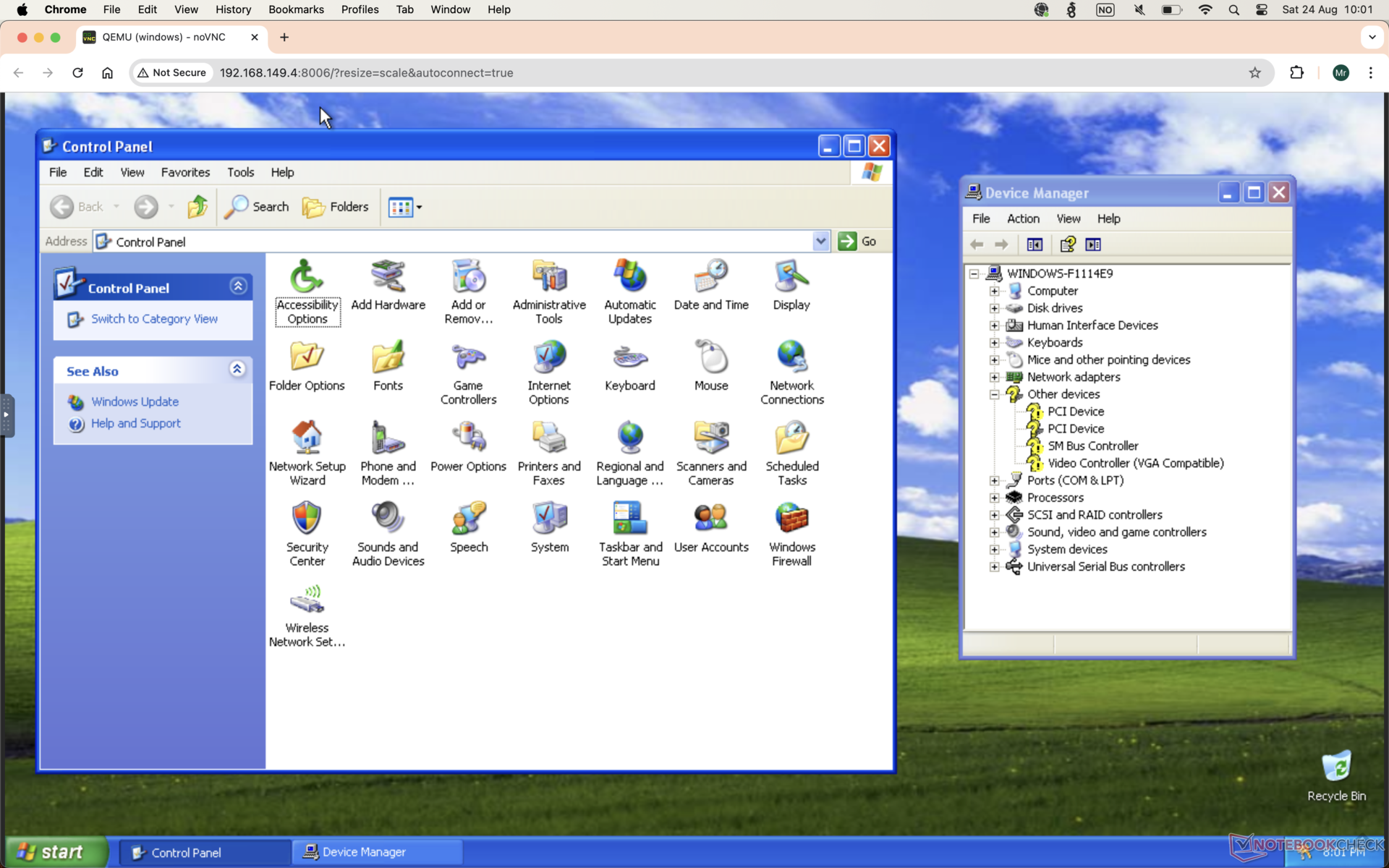This screenshot has width=1389, height=868.
Task: Open Date and Time icon
Action: [x=711, y=285]
